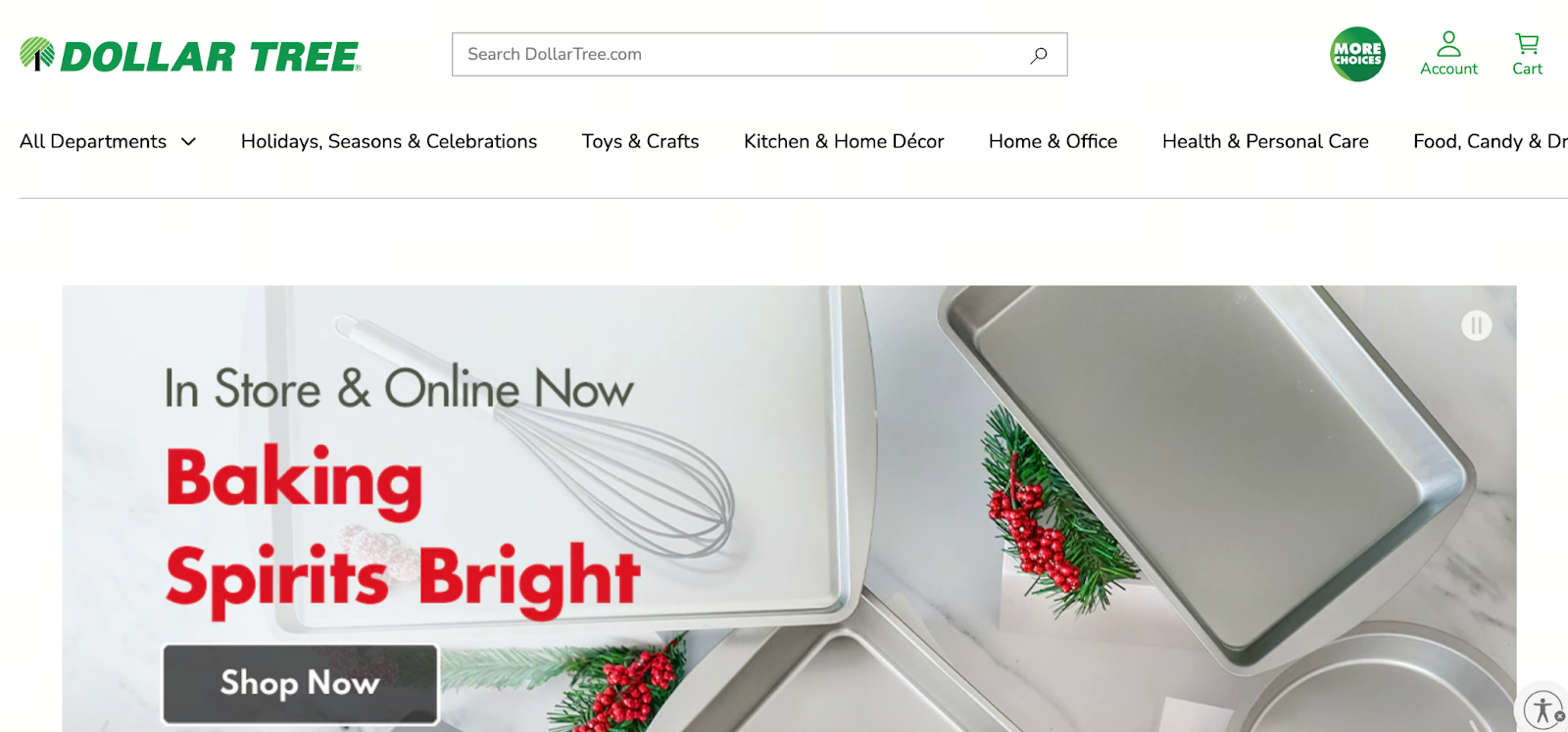Viewport: 1568px width, 732px height.
Task: Open the shopping Cart icon
Action: [1527, 43]
